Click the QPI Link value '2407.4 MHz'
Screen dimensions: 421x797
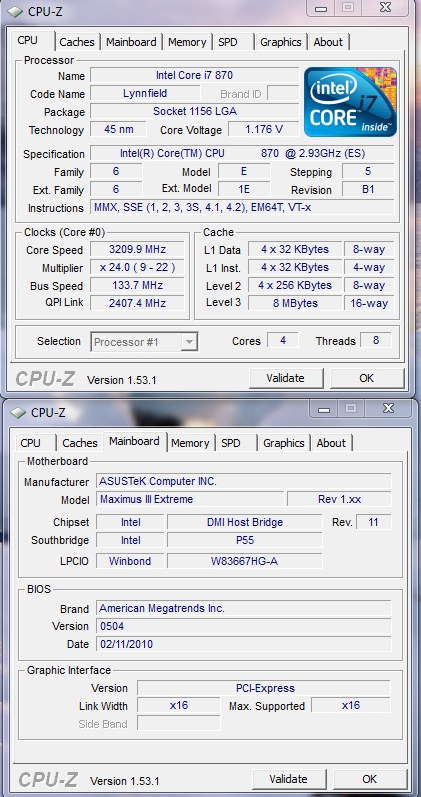[x=137, y=303]
